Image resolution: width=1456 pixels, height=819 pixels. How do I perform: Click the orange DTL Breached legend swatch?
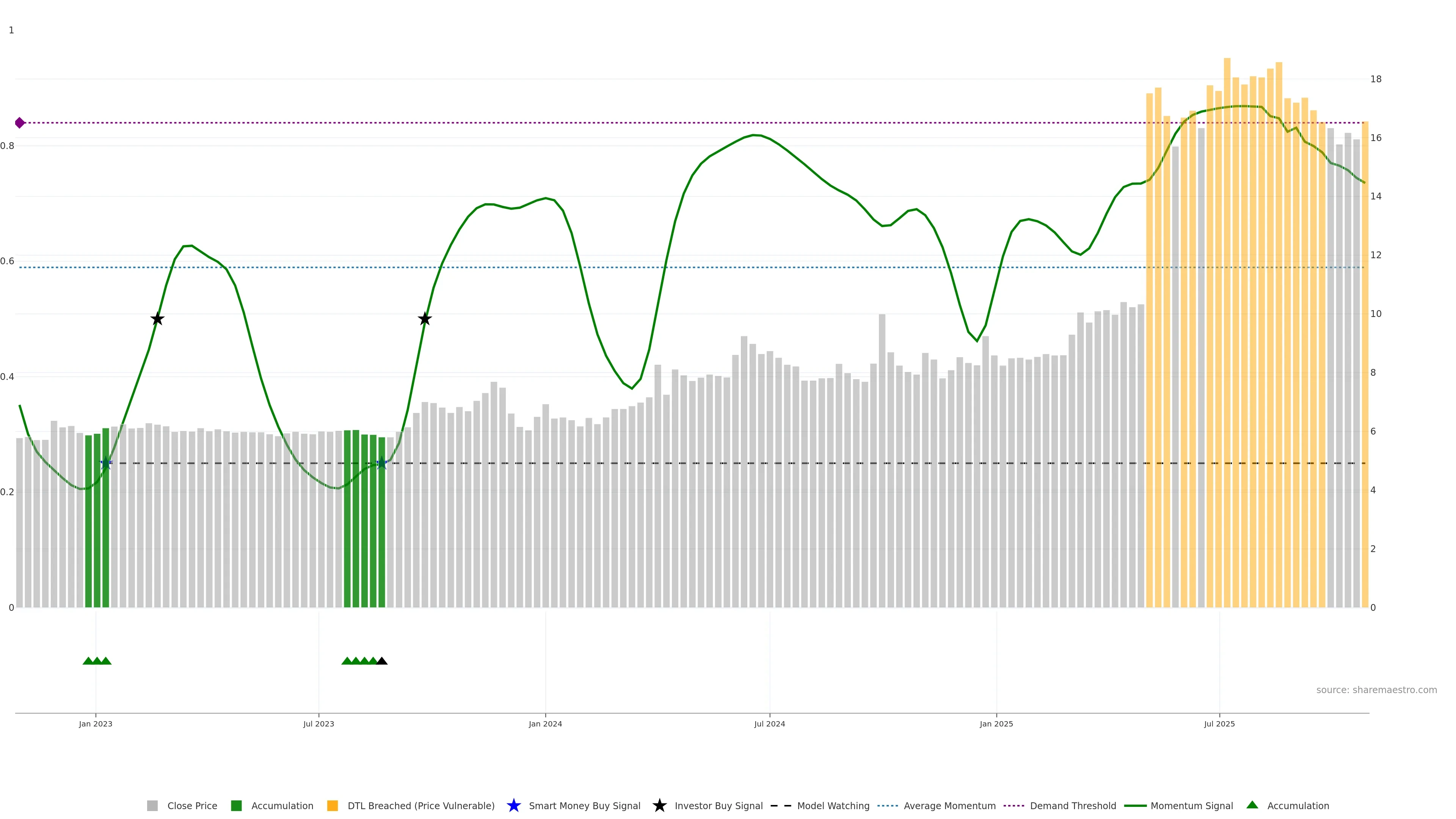333,806
